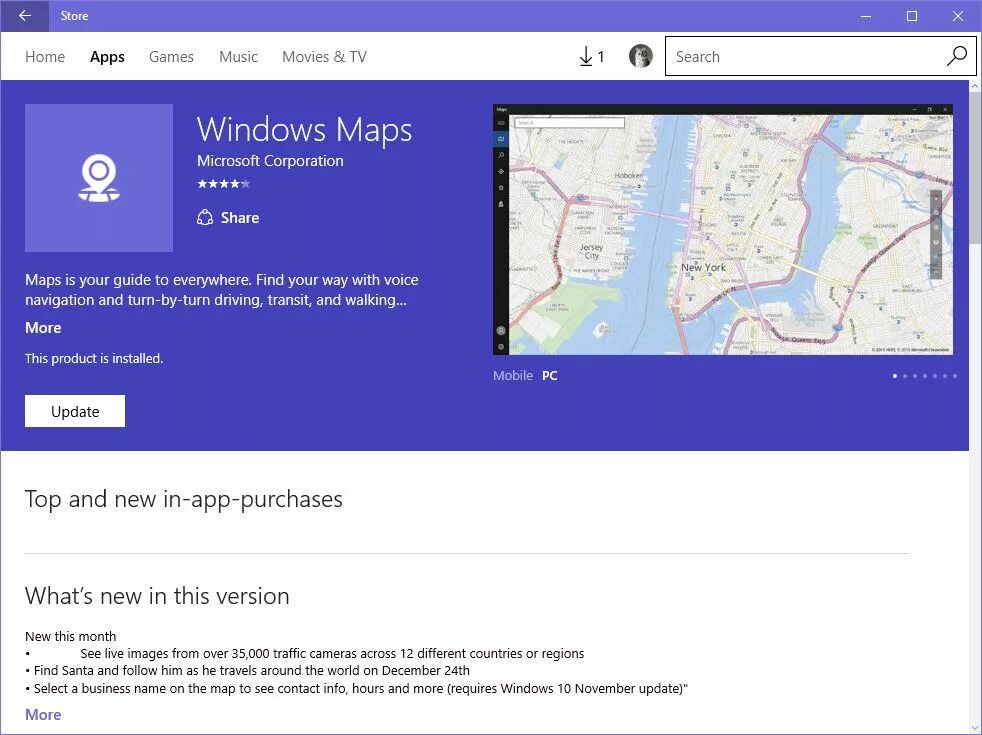Viewport: 982px width, 735px height.
Task: Click the Share button
Action: (228, 218)
